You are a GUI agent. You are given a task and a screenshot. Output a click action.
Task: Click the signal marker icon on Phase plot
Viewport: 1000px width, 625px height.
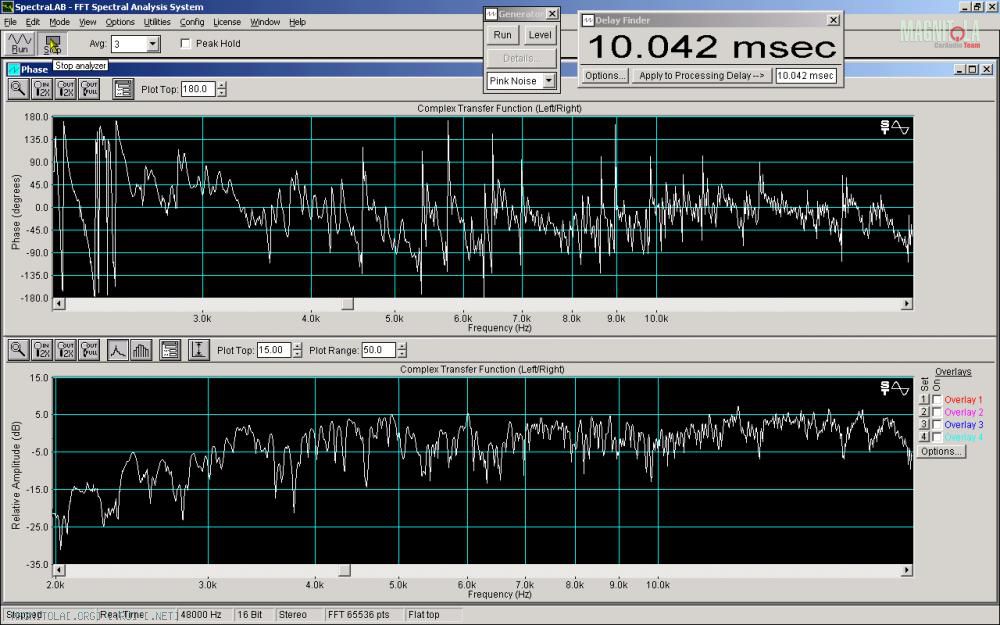tap(895, 128)
